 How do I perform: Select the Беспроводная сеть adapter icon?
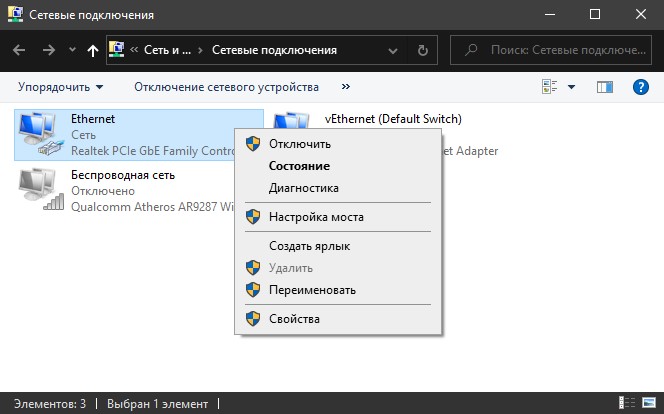[41, 190]
